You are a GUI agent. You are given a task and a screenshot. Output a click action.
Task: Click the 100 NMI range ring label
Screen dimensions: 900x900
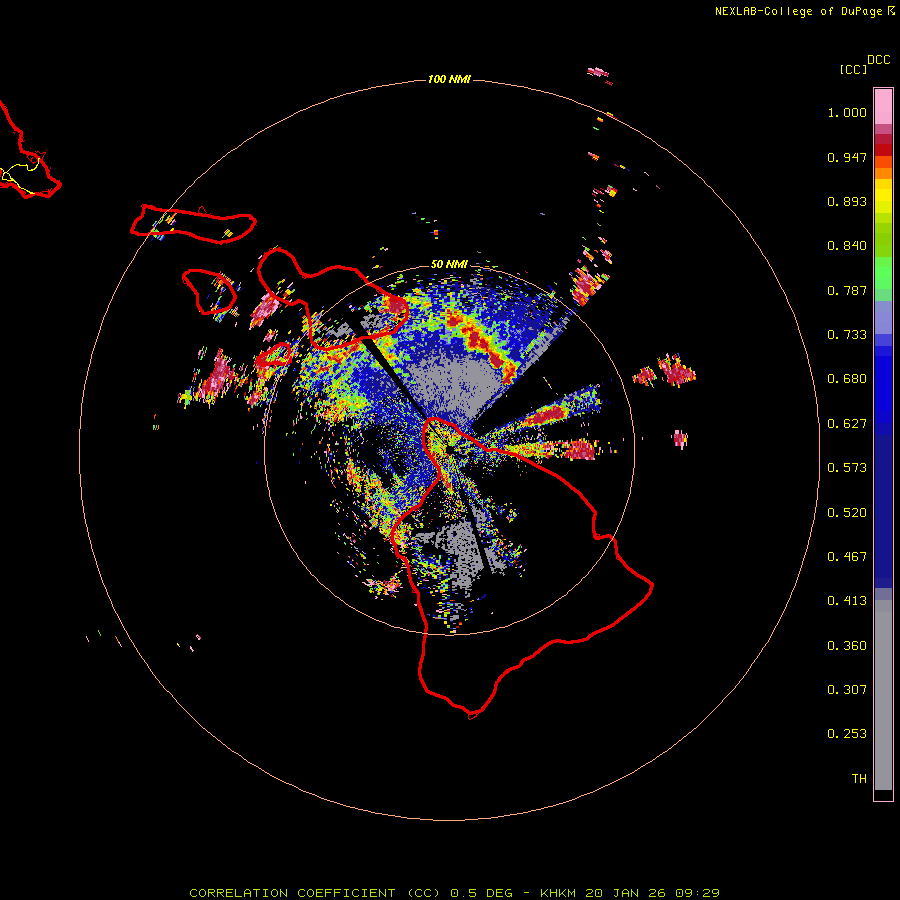pos(449,79)
